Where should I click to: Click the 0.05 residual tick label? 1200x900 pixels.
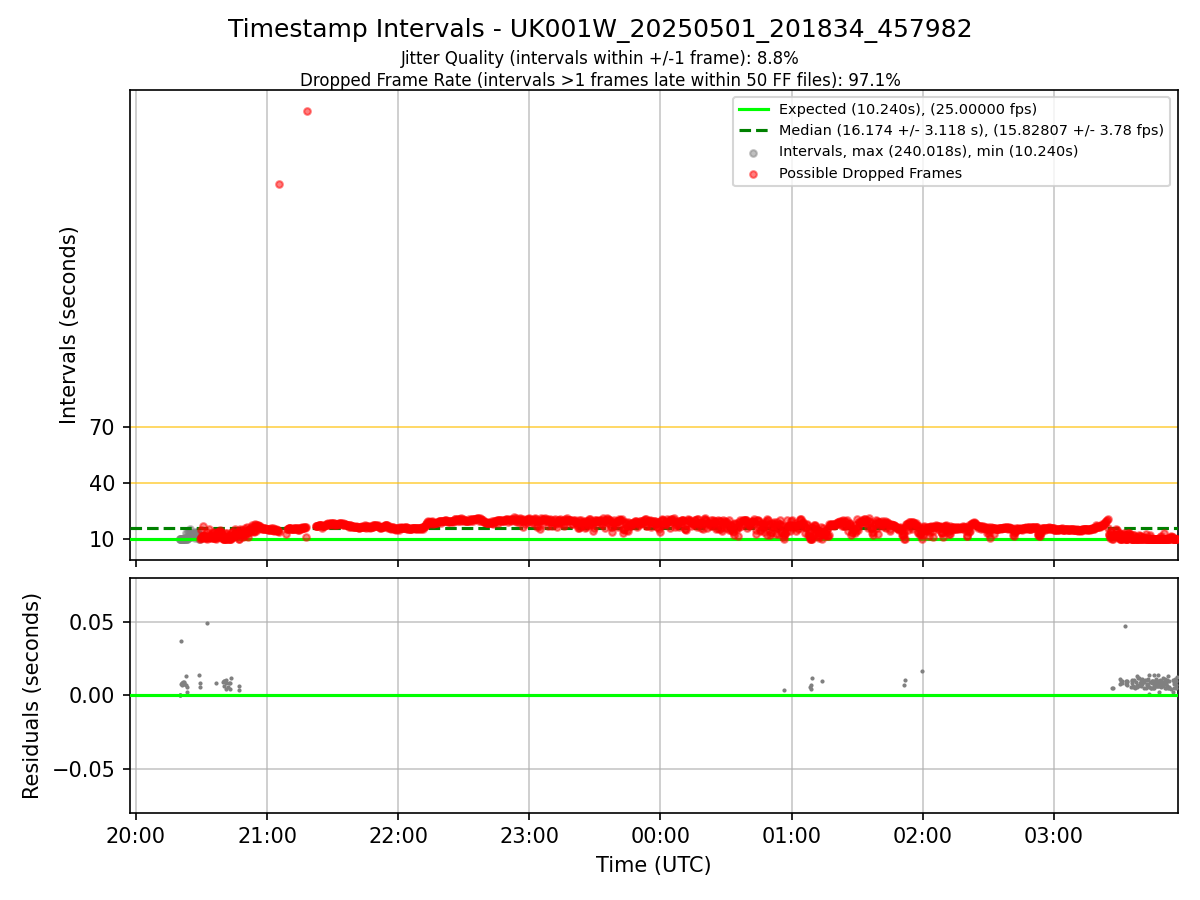94,622
